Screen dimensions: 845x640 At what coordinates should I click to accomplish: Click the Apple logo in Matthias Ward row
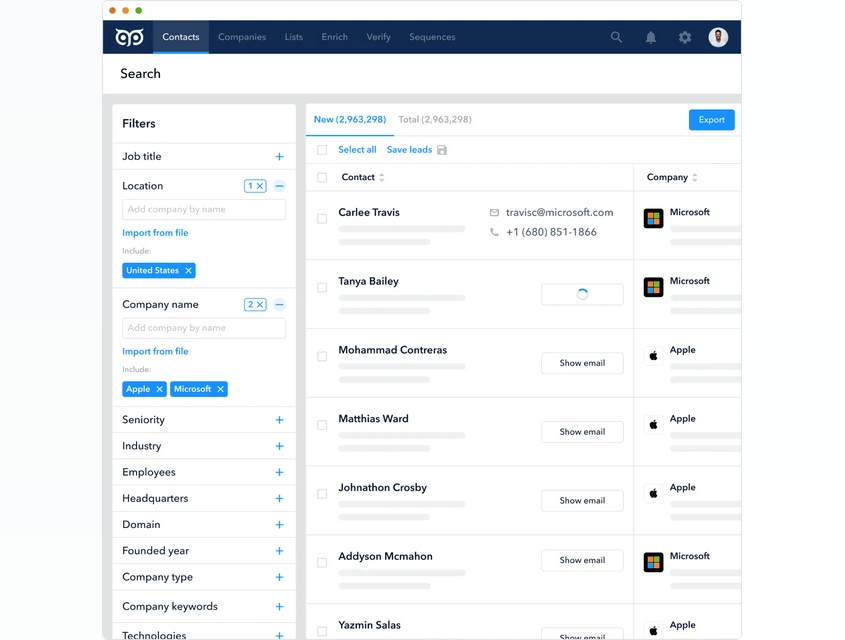point(653,425)
